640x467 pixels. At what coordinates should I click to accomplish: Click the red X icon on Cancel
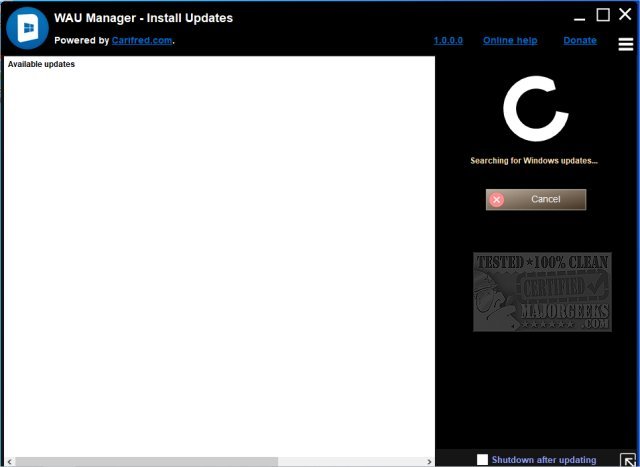(496, 200)
